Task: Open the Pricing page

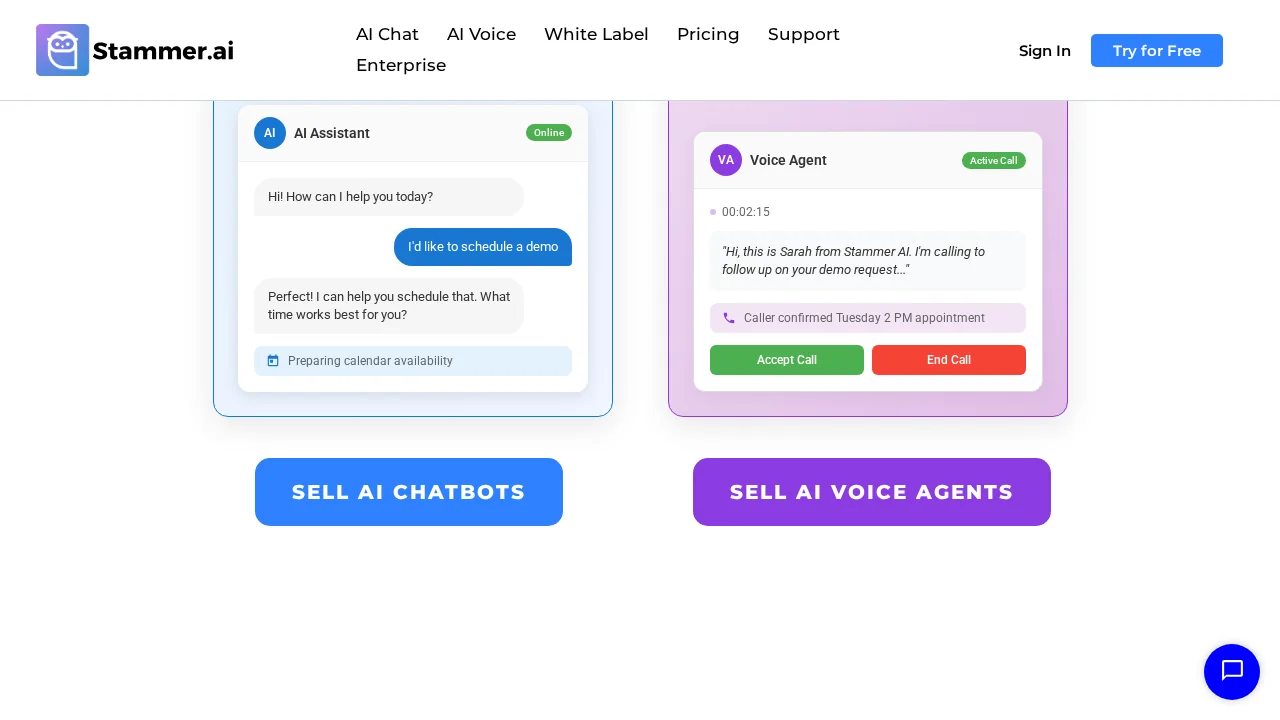Action: 708,34
